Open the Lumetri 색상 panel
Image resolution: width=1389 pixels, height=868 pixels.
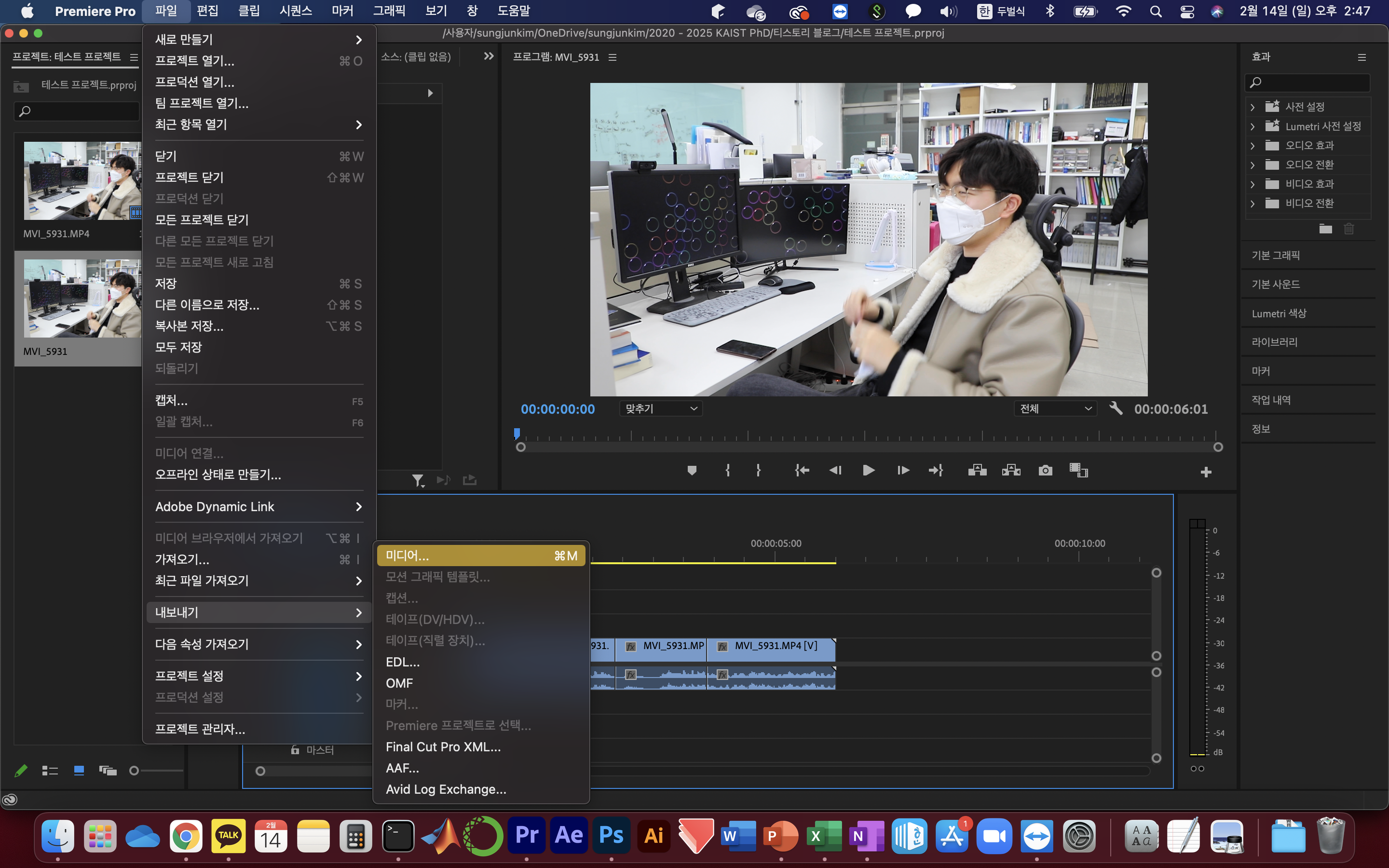1279,313
